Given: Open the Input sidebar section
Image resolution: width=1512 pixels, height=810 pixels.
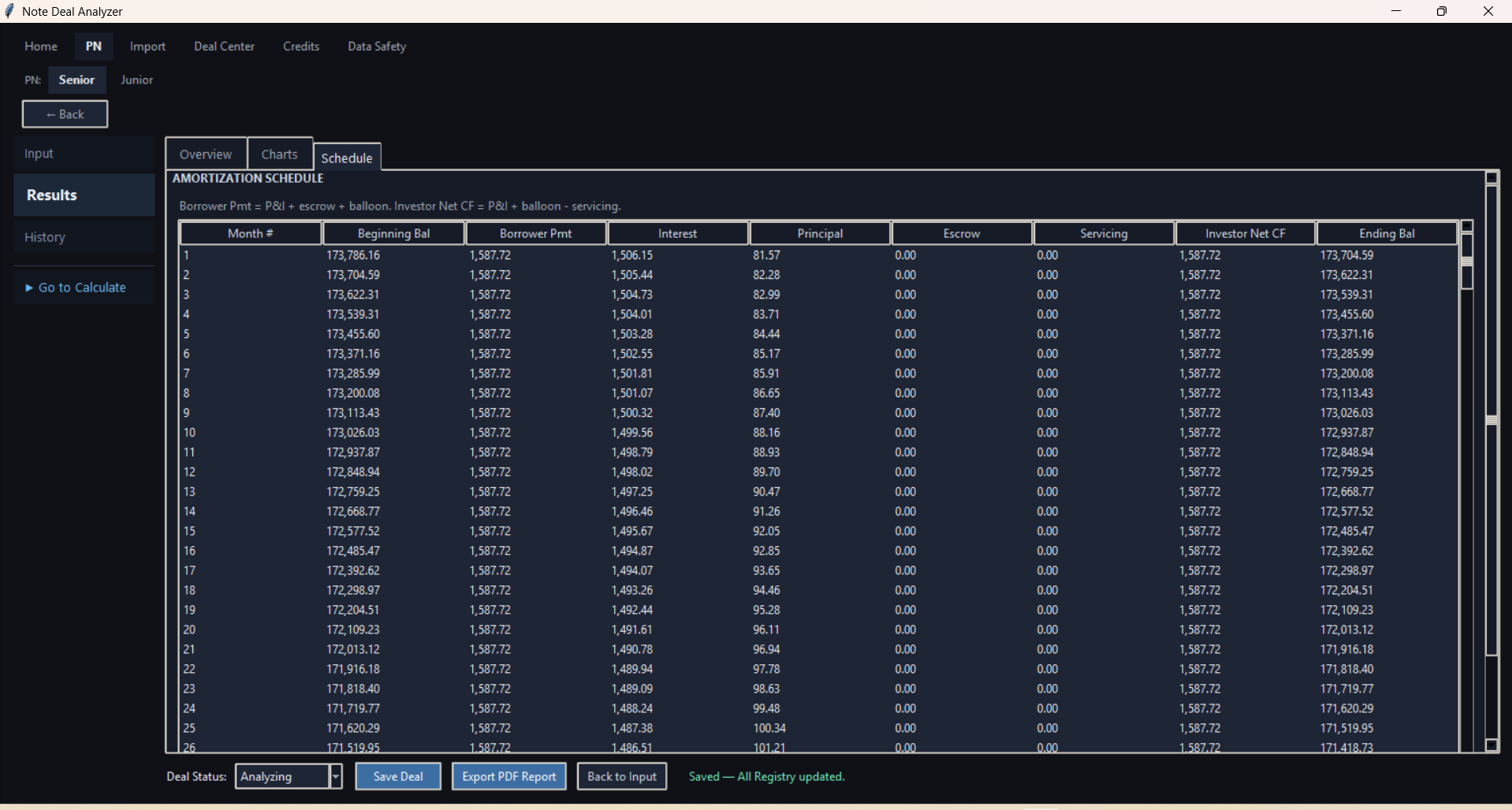Looking at the screenshot, I should [84, 154].
